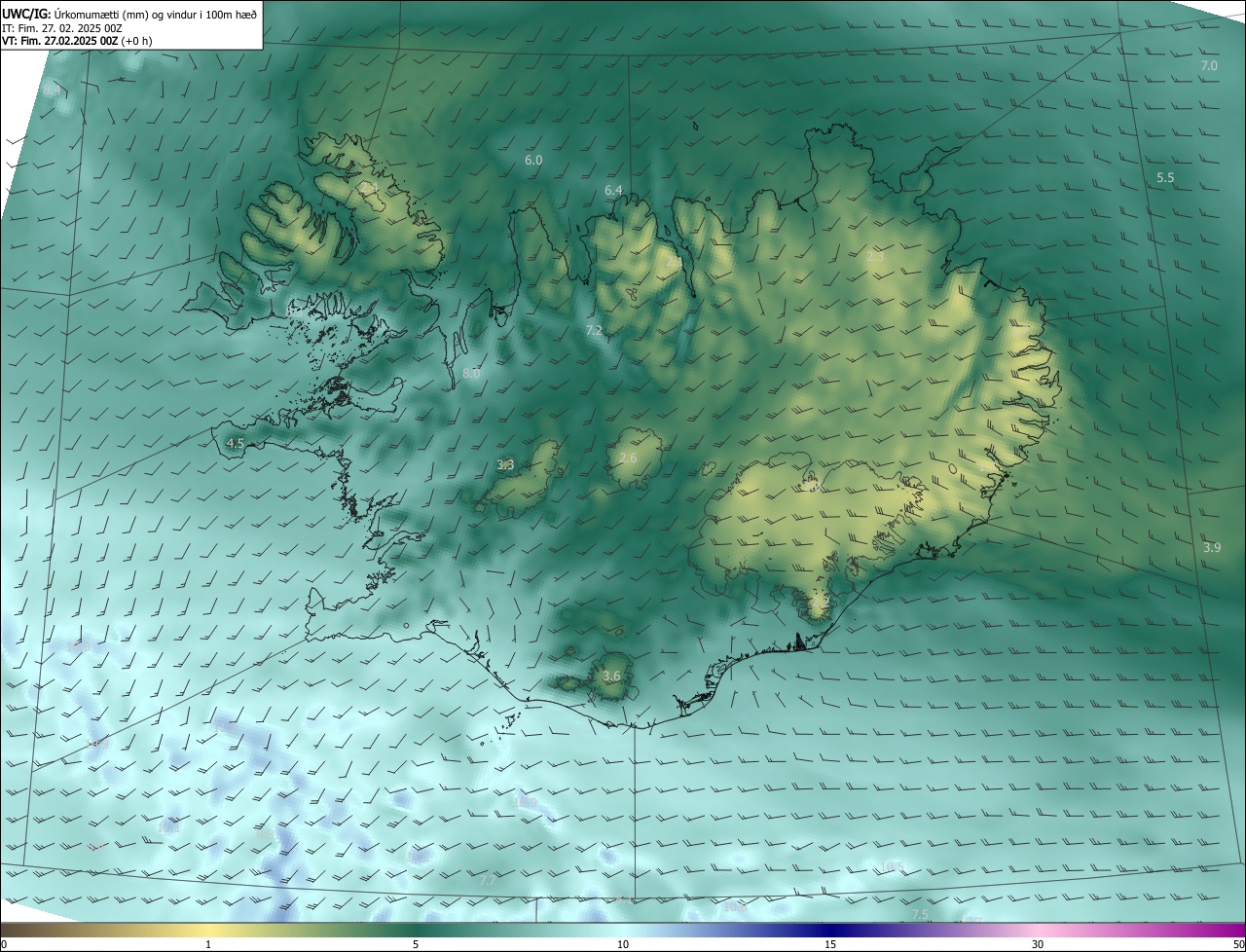This screenshot has height=952, width=1246.
Task: Click the magenta 50 mm colorbar end
Action: tap(1238, 944)
